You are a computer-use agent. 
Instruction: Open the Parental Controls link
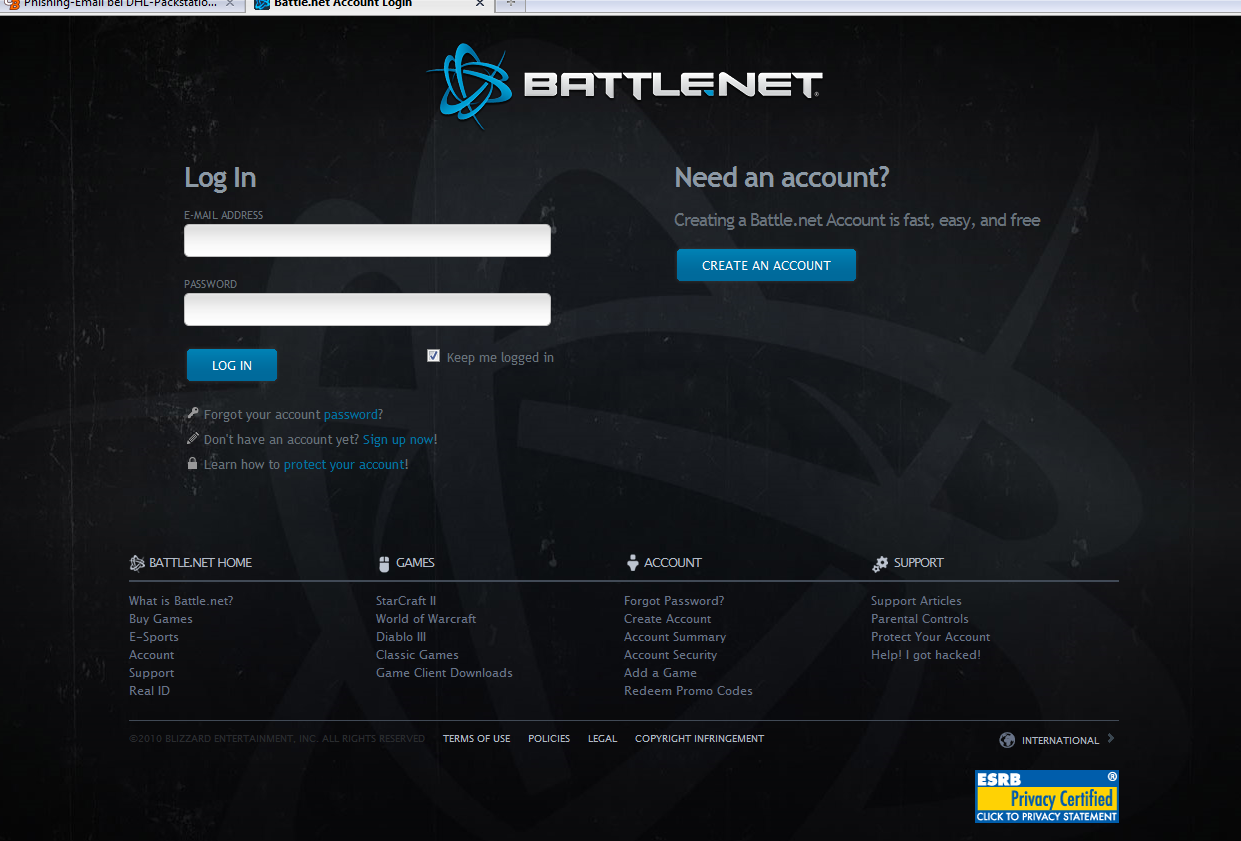pos(920,619)
